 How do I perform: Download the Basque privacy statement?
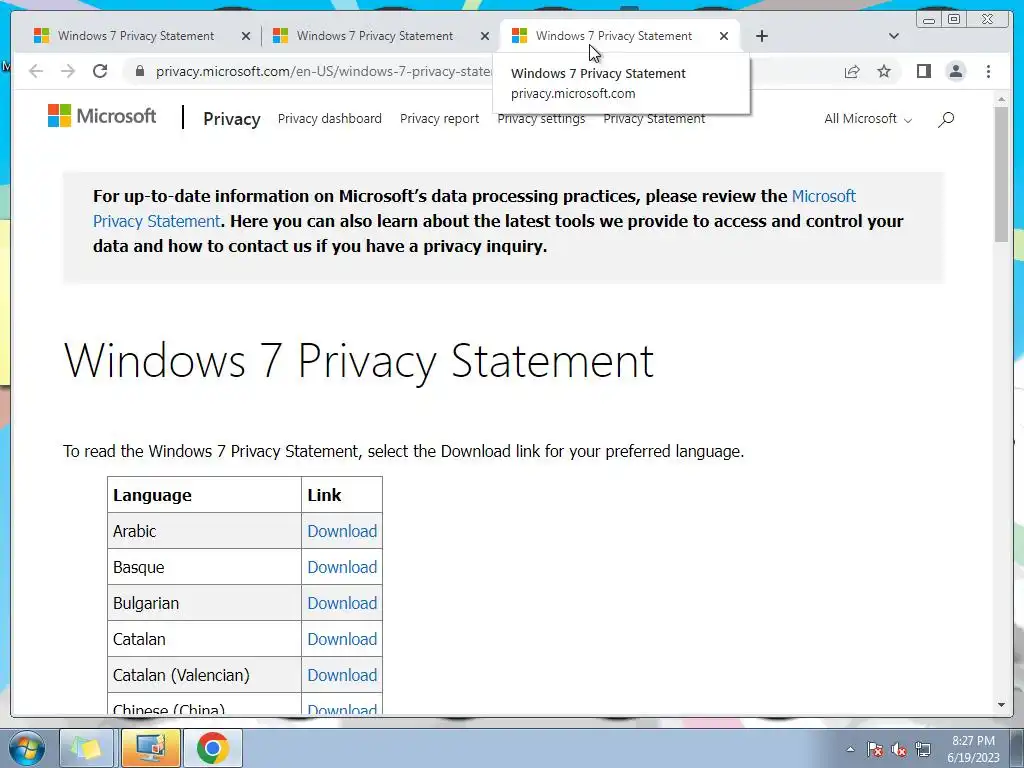pyautogui.click(x=342, y=567)
